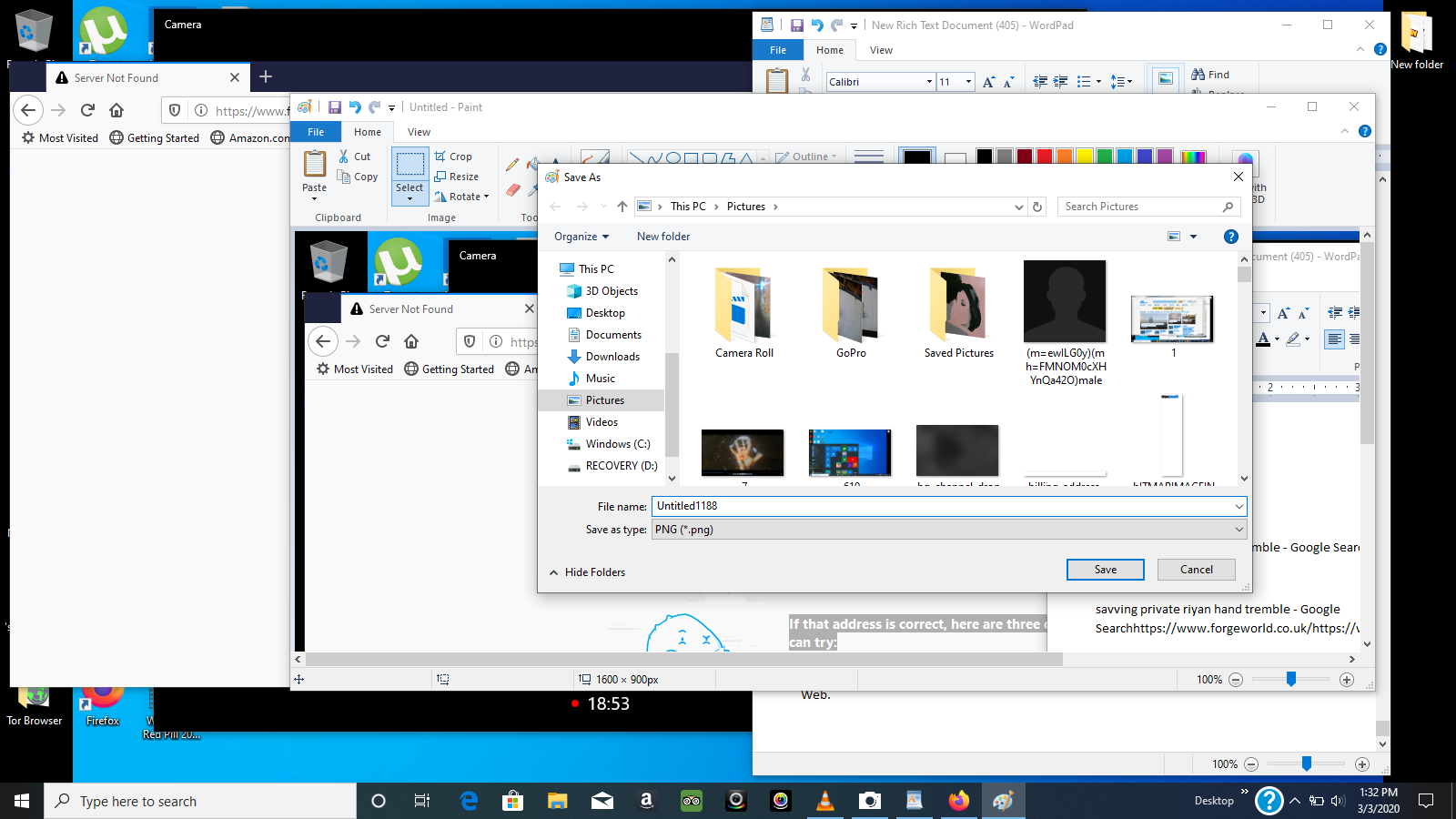
Task: Click the Save icon in WordPad's title bar
Action: (796, 25)
